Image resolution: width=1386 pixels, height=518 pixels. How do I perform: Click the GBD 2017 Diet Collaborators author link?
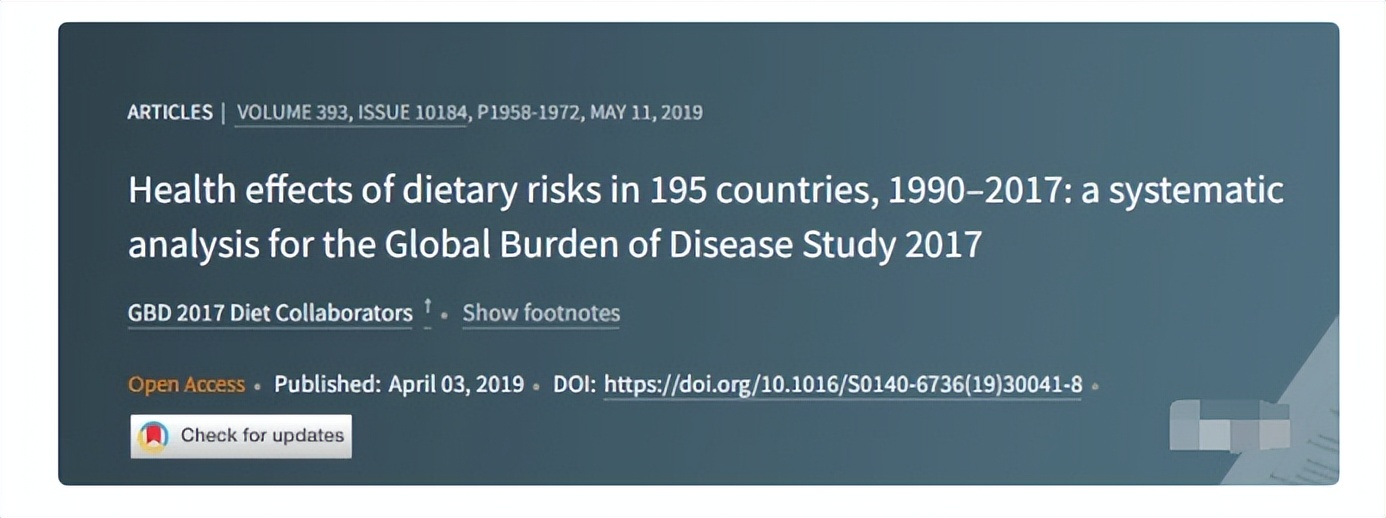(x=270, y=313)
